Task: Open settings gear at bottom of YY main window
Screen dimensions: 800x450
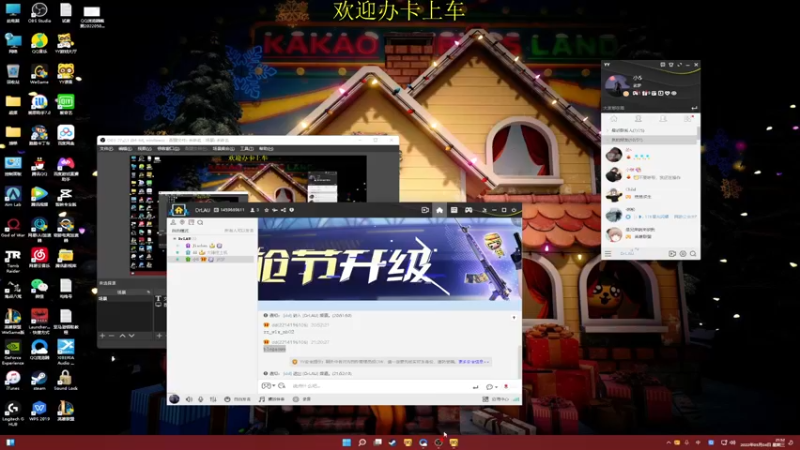Action: 683,254
